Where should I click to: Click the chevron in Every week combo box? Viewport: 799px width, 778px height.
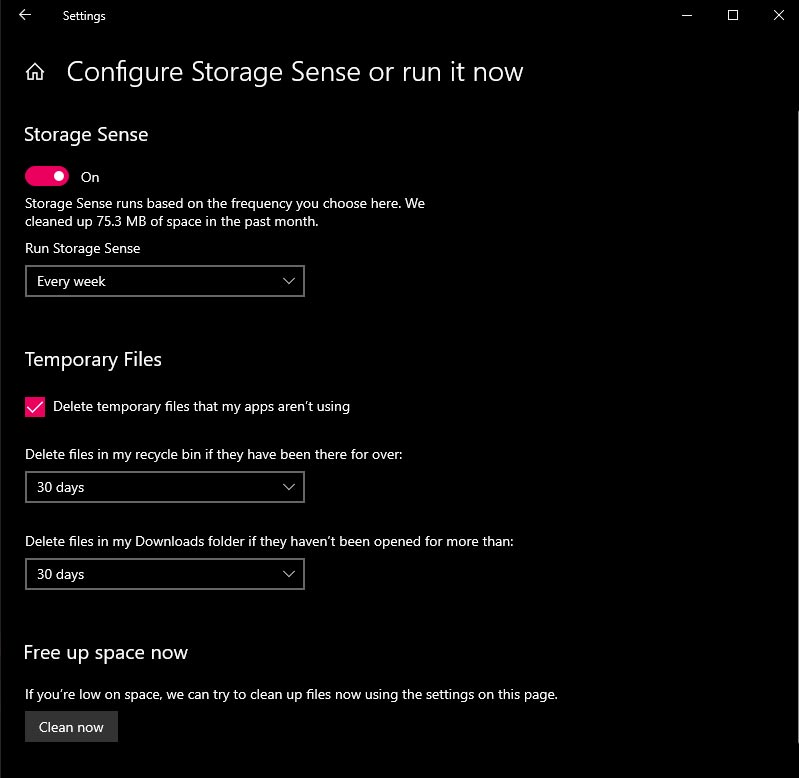[289, 281]
